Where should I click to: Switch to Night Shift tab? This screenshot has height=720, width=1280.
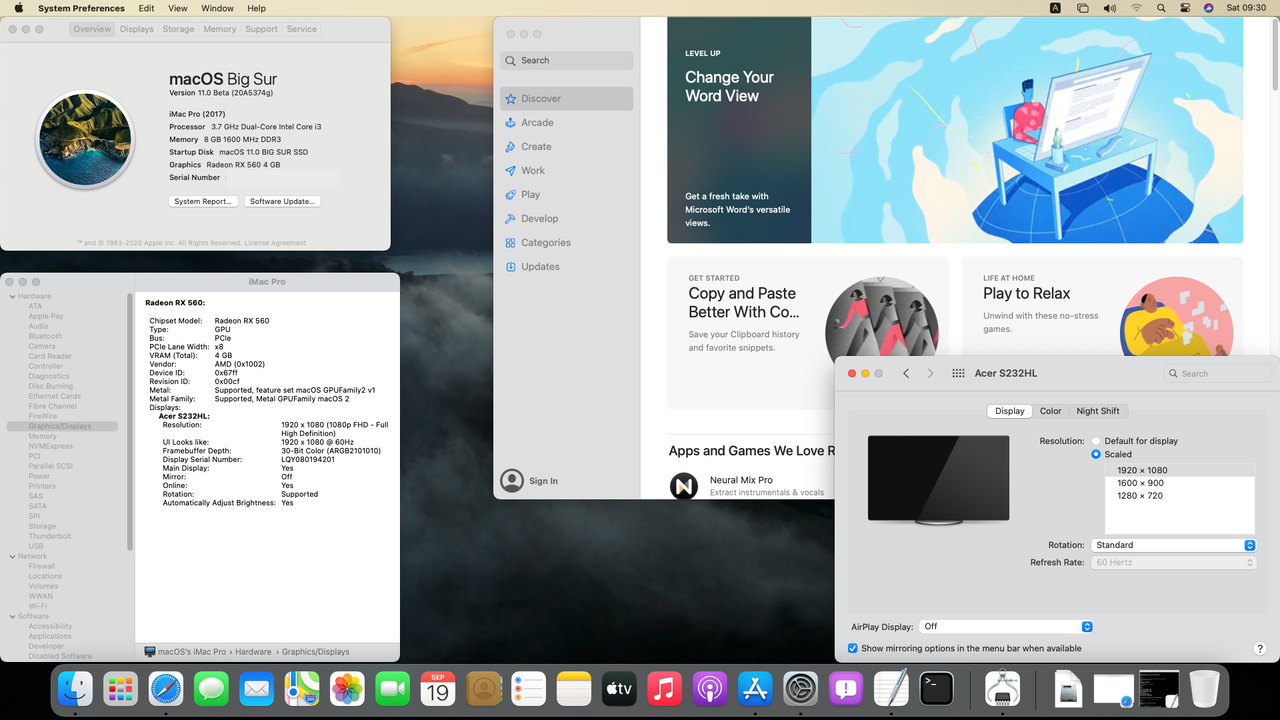click(1098, 411)
